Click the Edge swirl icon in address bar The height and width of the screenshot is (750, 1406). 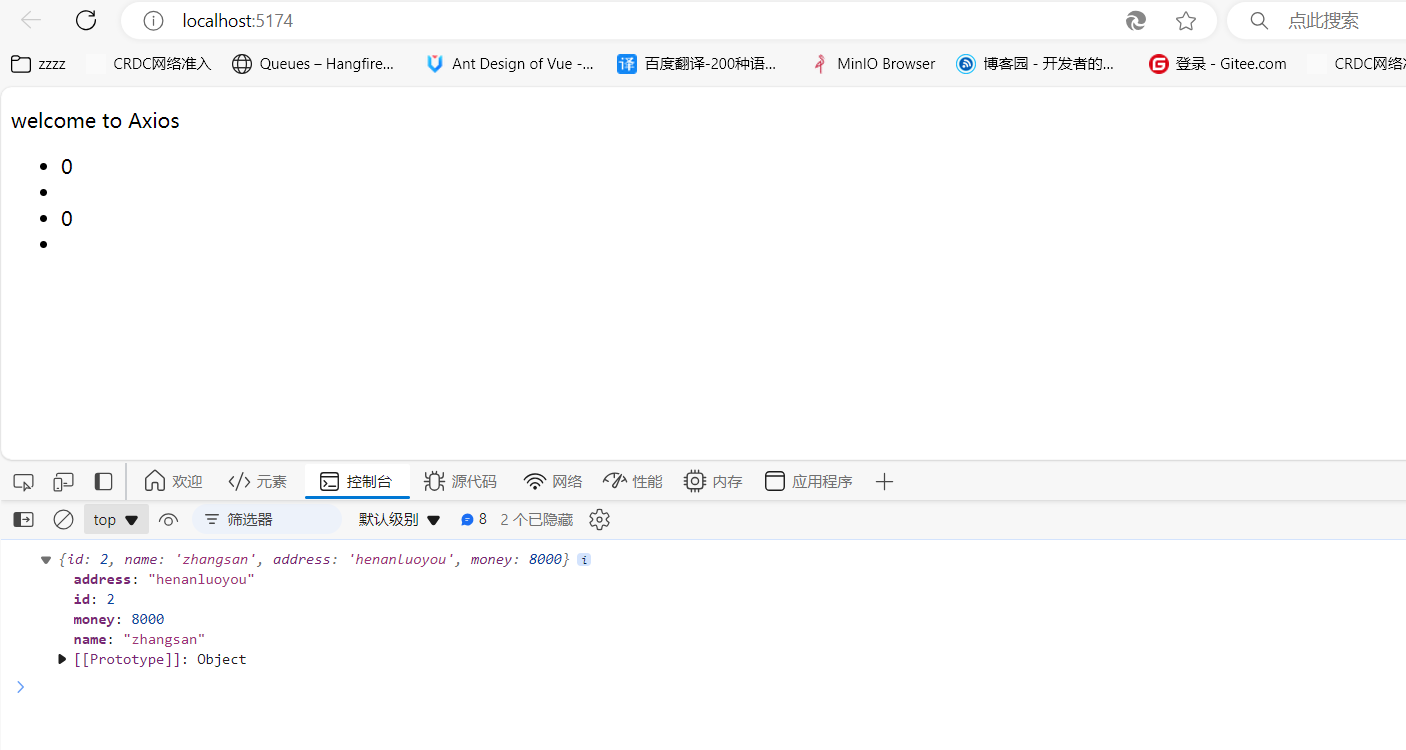1136,21
